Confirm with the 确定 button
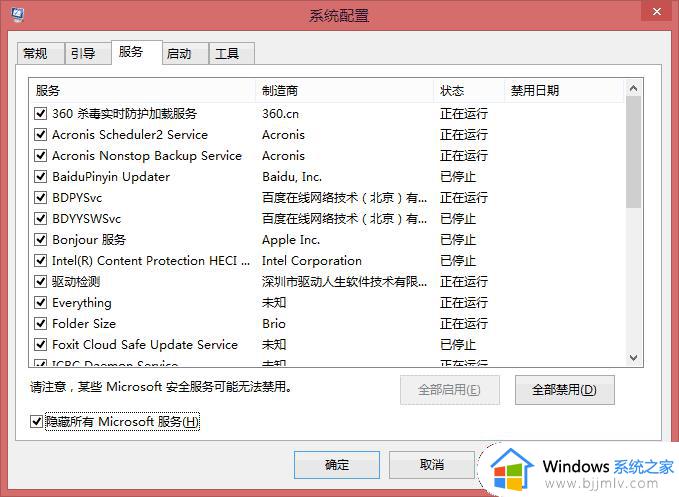The width and height of the screenshot is (679, 497). (337, 465)
